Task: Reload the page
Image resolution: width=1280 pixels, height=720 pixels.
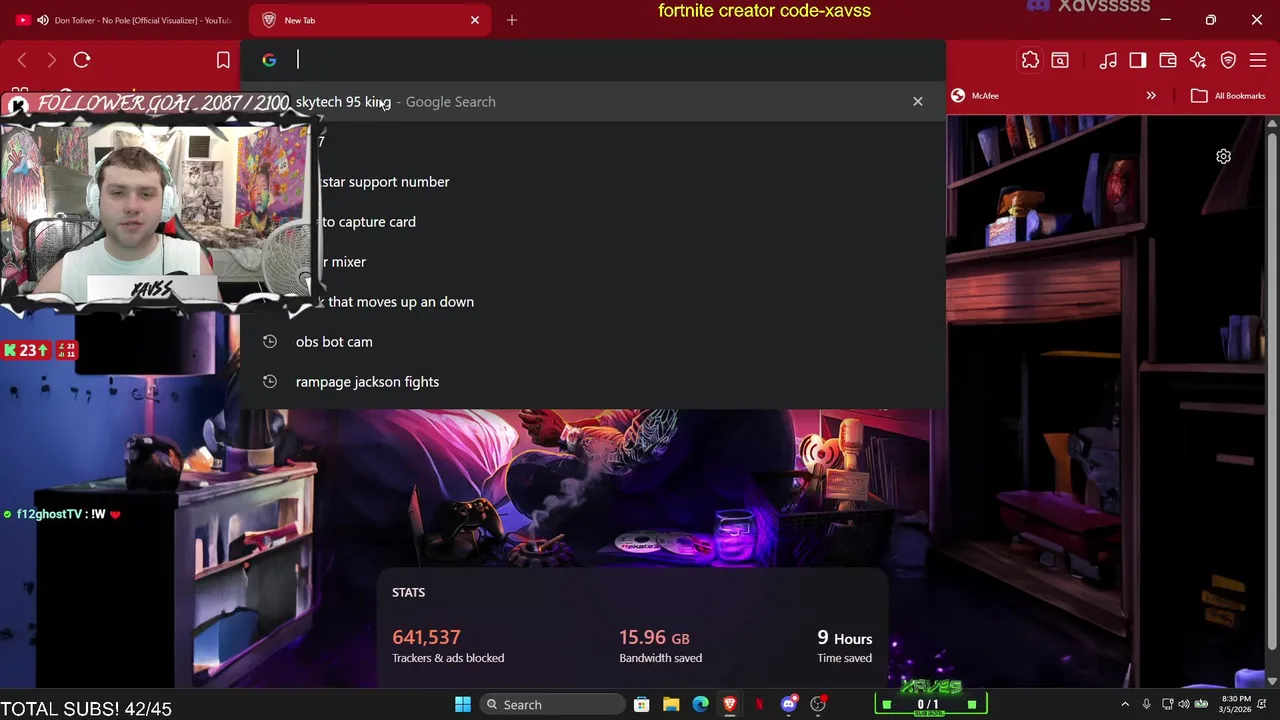Action: 82,60
